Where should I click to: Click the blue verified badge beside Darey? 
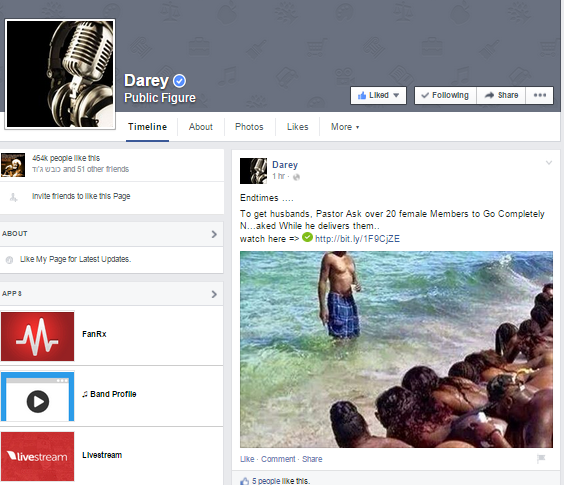pyautogui.click(x=179, y=81)
